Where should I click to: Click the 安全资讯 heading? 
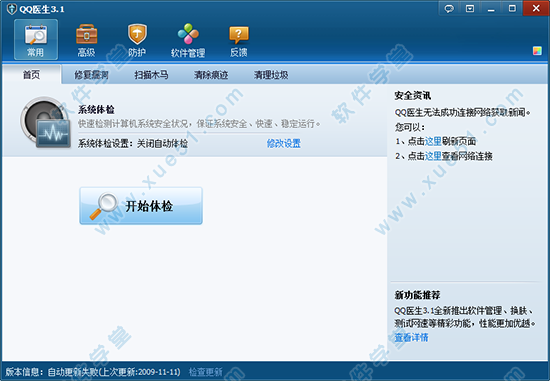(x=412, y=95)
